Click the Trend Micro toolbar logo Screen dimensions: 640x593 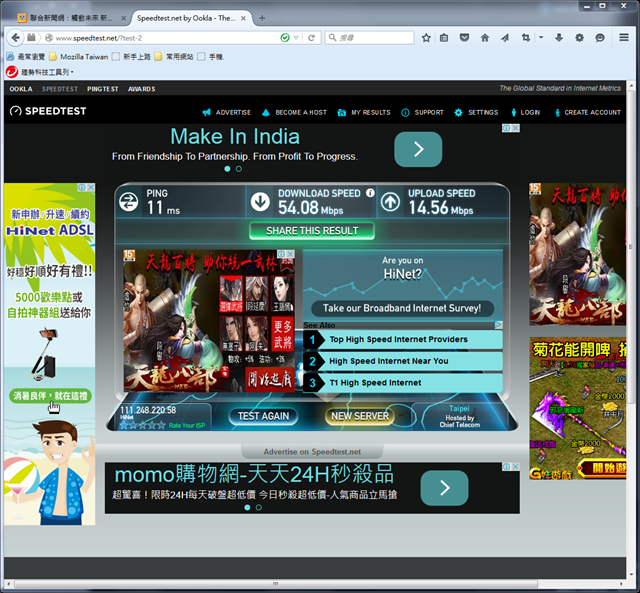pyautogui.click(x=12, y=72)
